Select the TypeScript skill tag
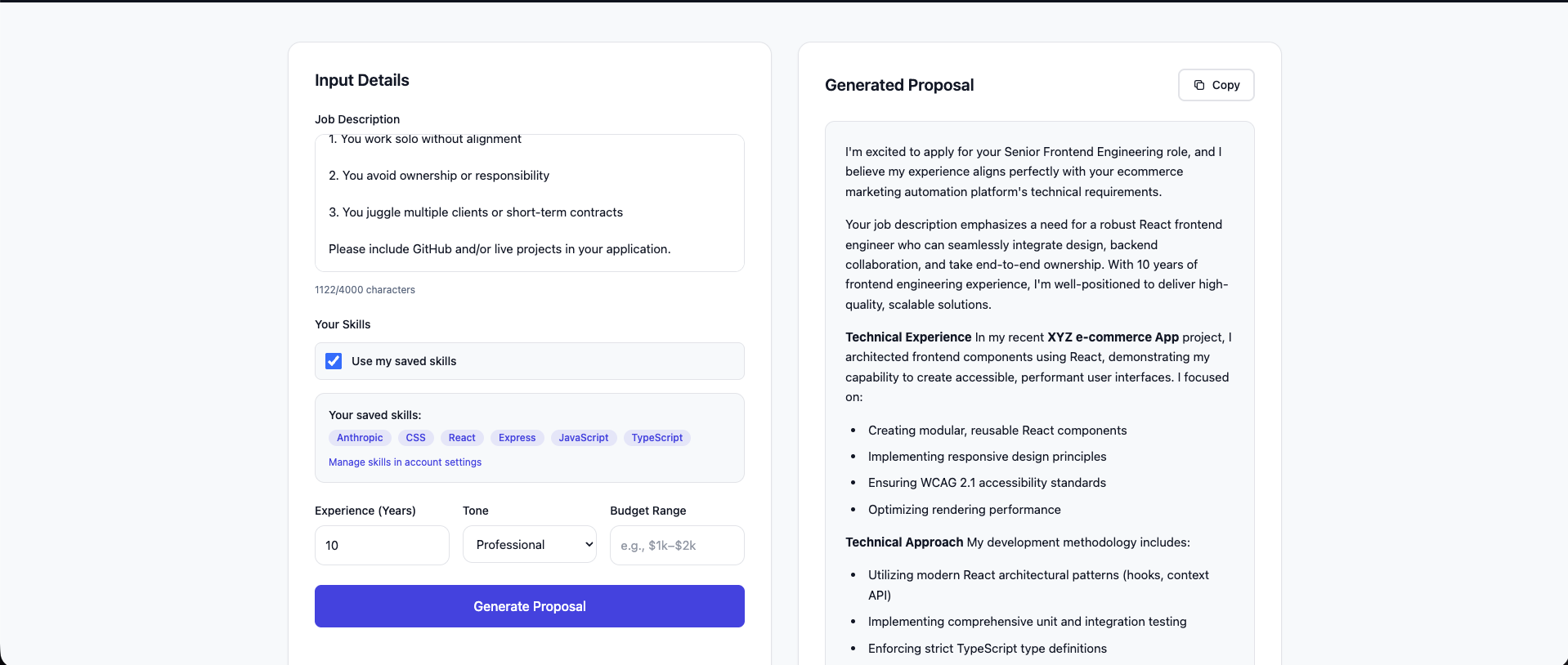 pyautogui.click(x=656, y=438)
